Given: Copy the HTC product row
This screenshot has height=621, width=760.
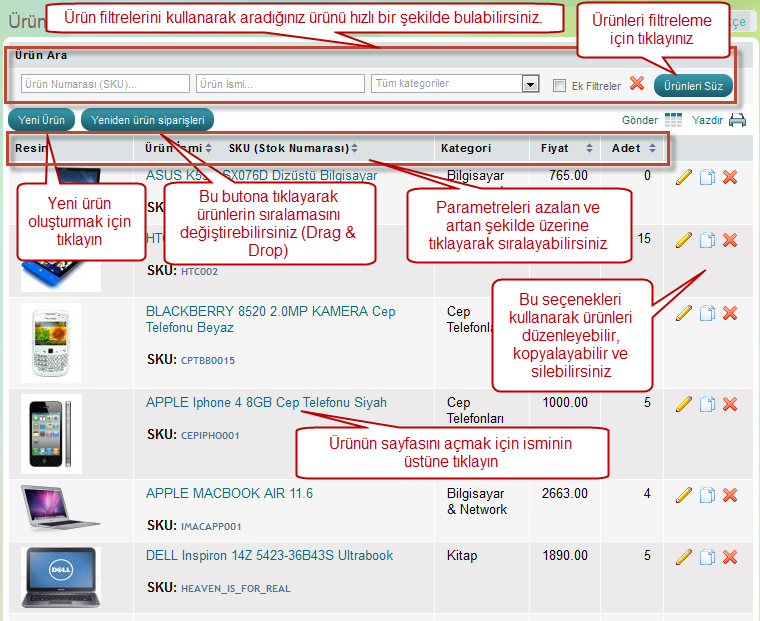Looking at the screenshot, I should pos(707,240).
